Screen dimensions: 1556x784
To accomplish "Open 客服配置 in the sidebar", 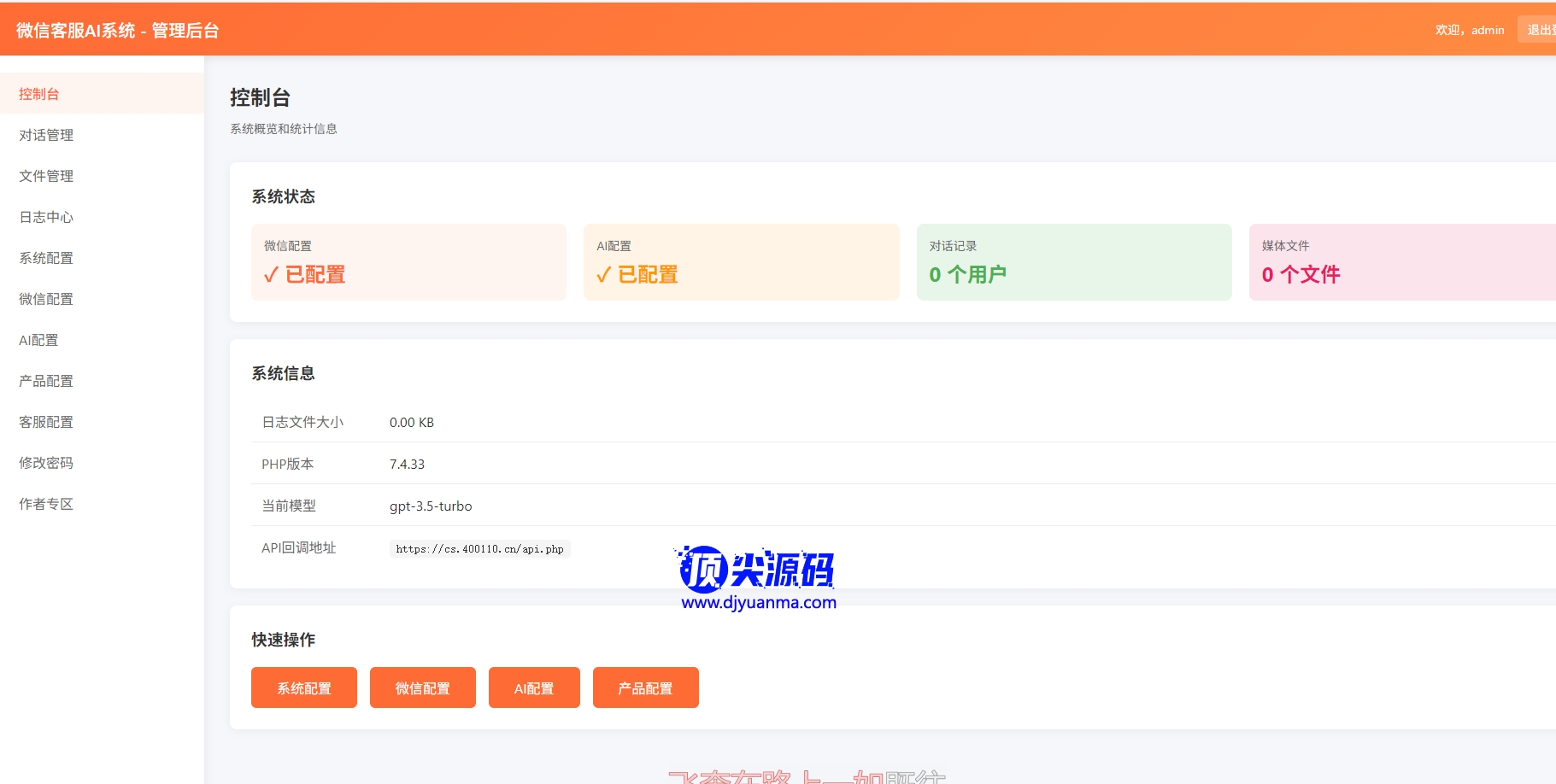I will point(46,422).
